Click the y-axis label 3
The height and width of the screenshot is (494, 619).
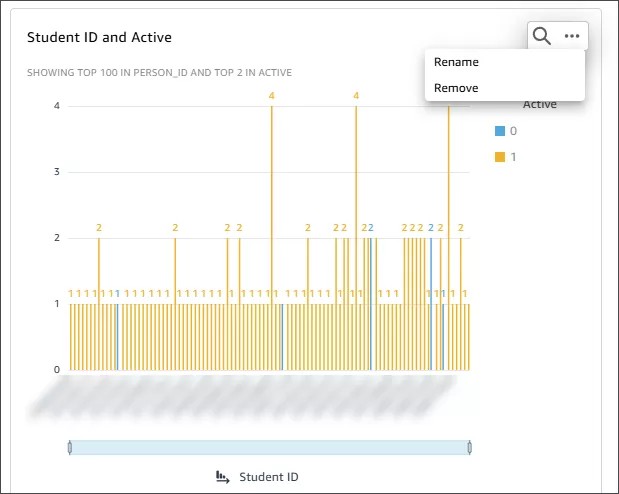coord(56,172)
